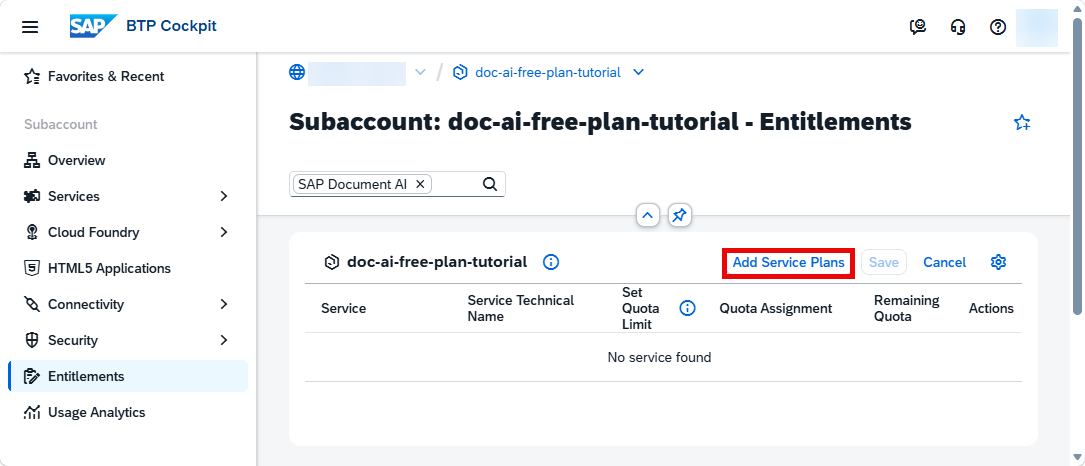
Task: Click Cancel in entitlements table
Action: (945, 263)
